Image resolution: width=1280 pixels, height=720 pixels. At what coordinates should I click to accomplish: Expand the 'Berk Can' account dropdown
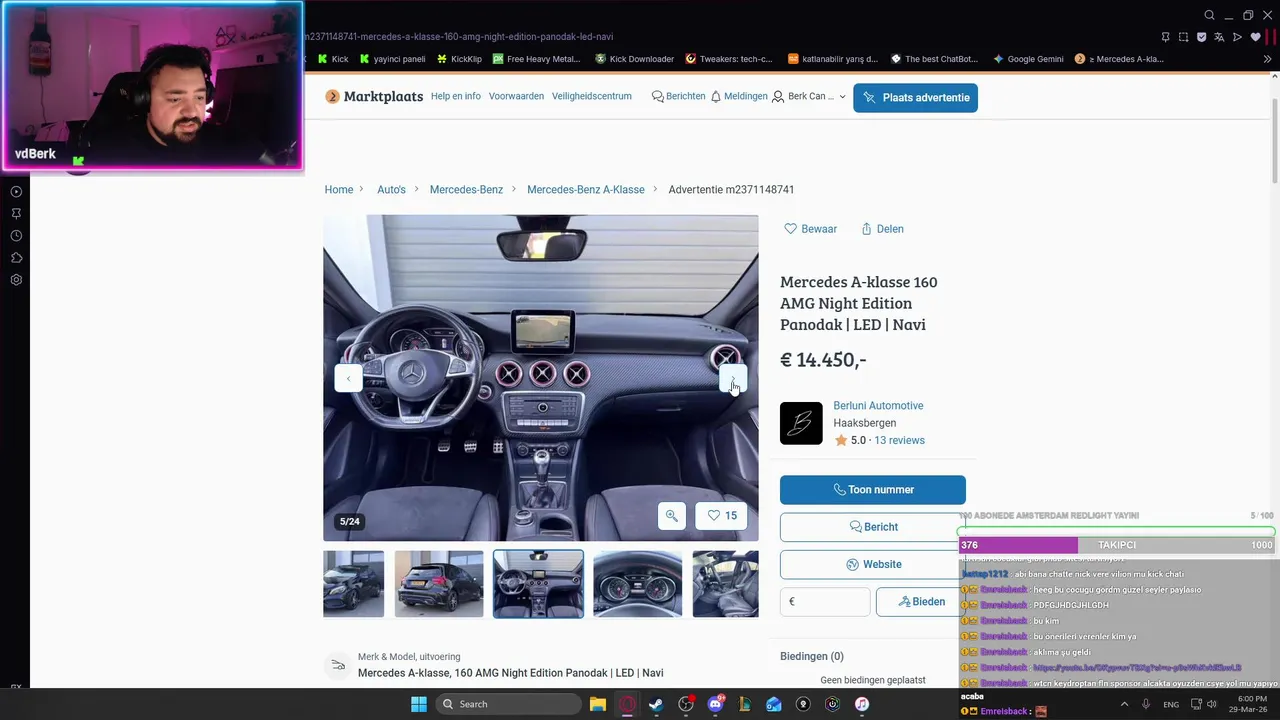coord(809,96)
